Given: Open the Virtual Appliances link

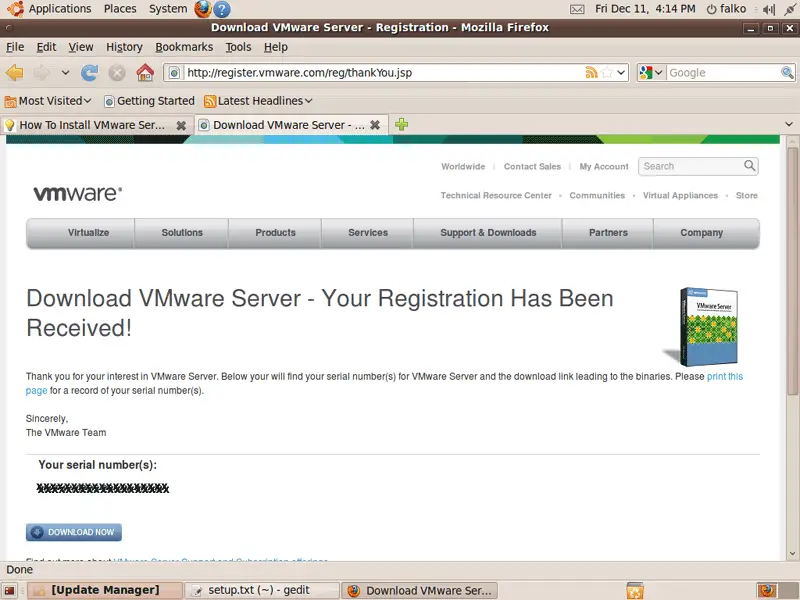Looking at the screenshot, I should click(680, 195).
